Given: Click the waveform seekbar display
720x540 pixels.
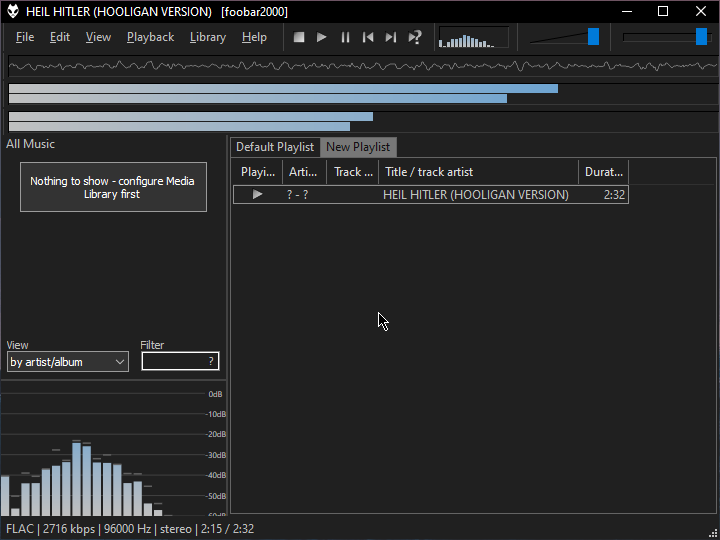Looking at the screenshot, I should pos(360,67).
